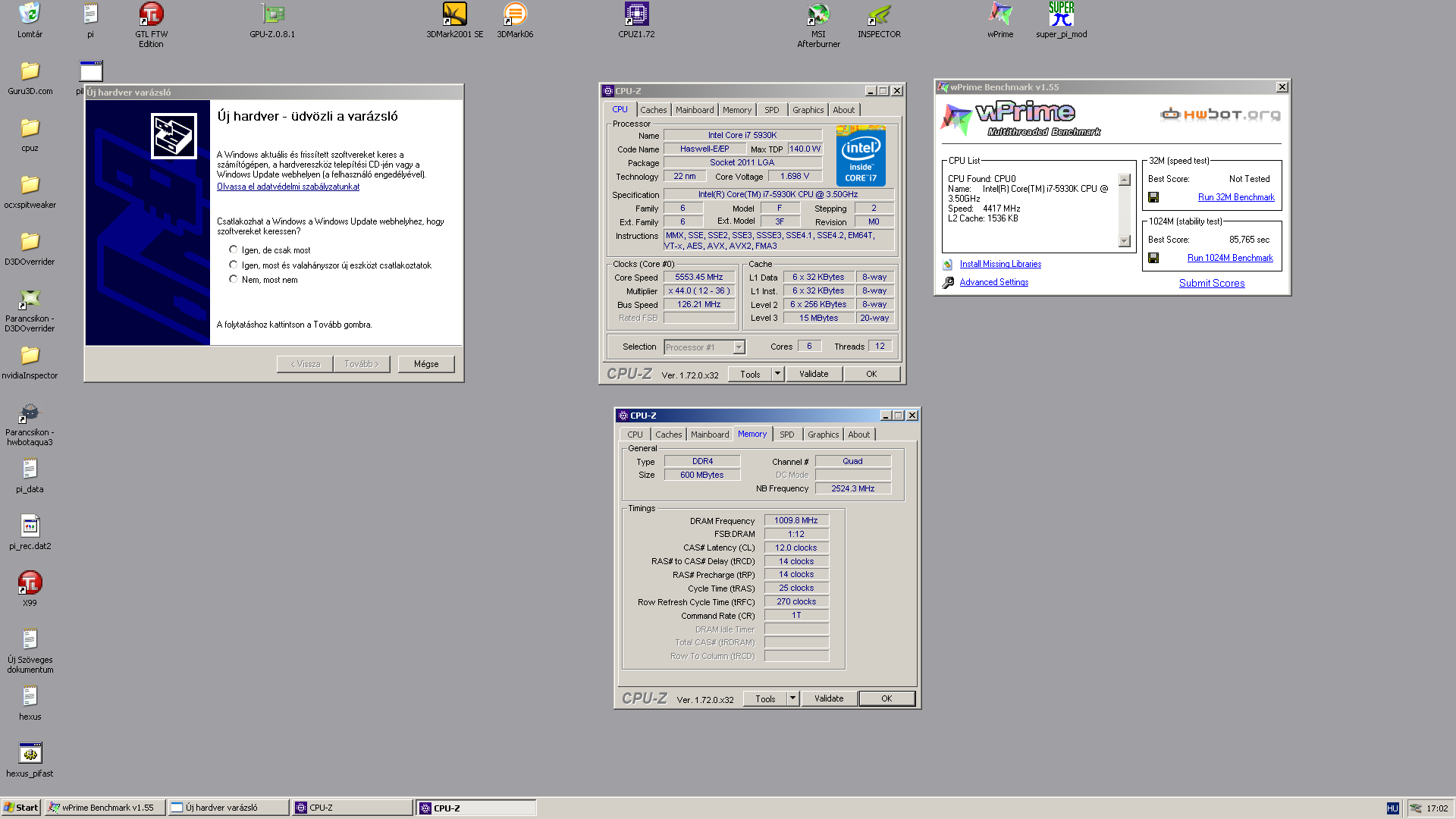Click save icon for 32M score

pyautogui.click(x=1153, y=197)
